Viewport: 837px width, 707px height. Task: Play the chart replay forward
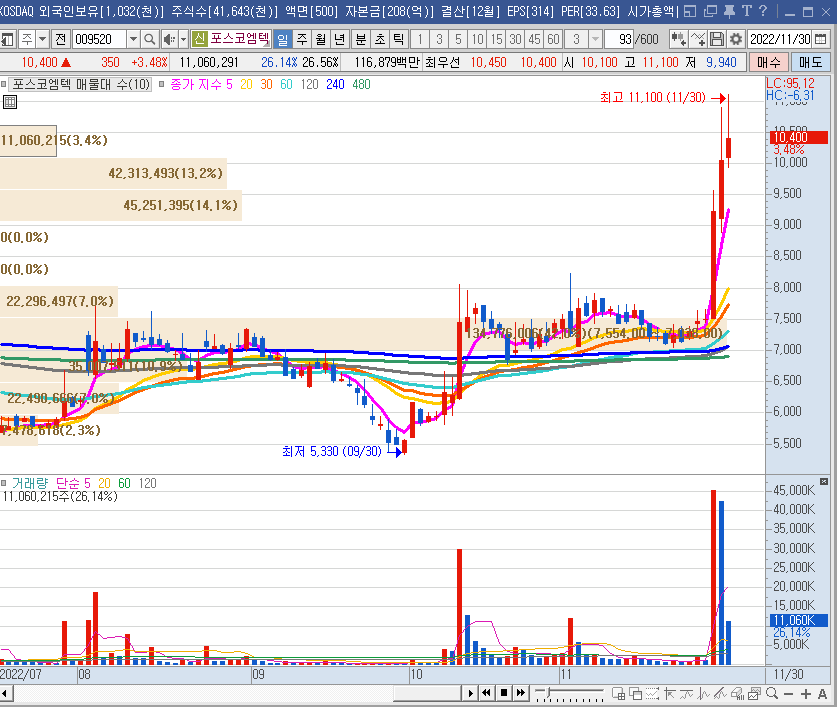click(470, 693)
